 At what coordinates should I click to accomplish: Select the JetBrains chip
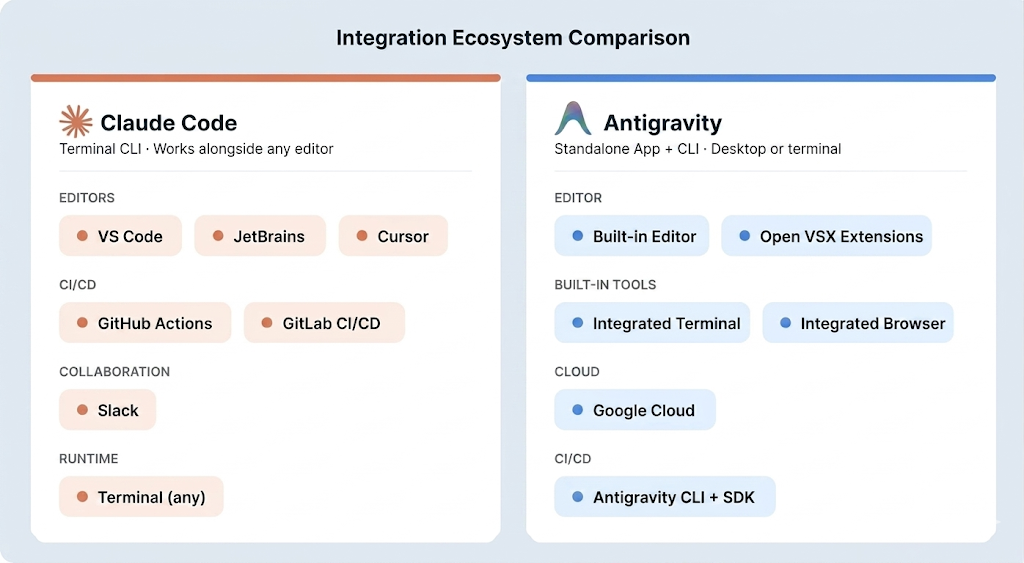[x=260, y=236]
